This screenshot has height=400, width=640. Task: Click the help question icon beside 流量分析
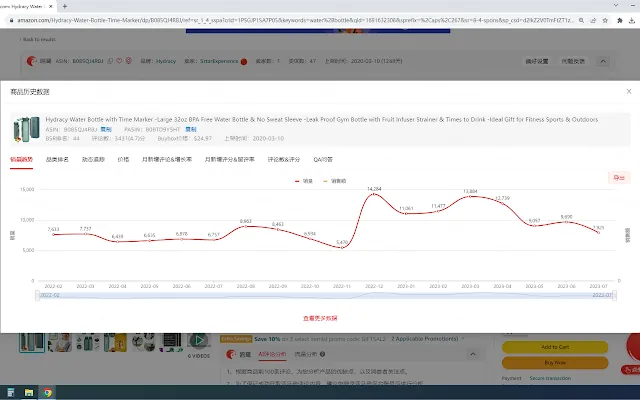click(x=322, y=354)
